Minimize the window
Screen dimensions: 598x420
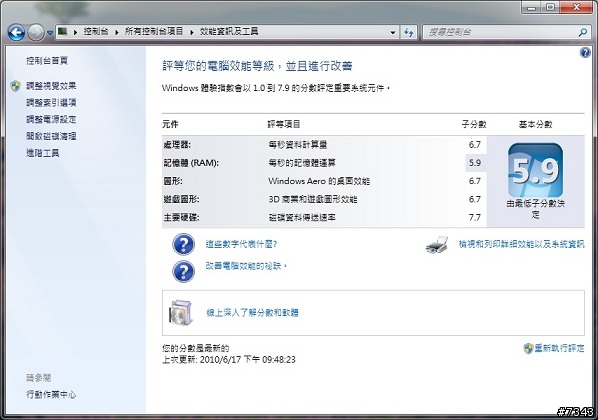532,7
